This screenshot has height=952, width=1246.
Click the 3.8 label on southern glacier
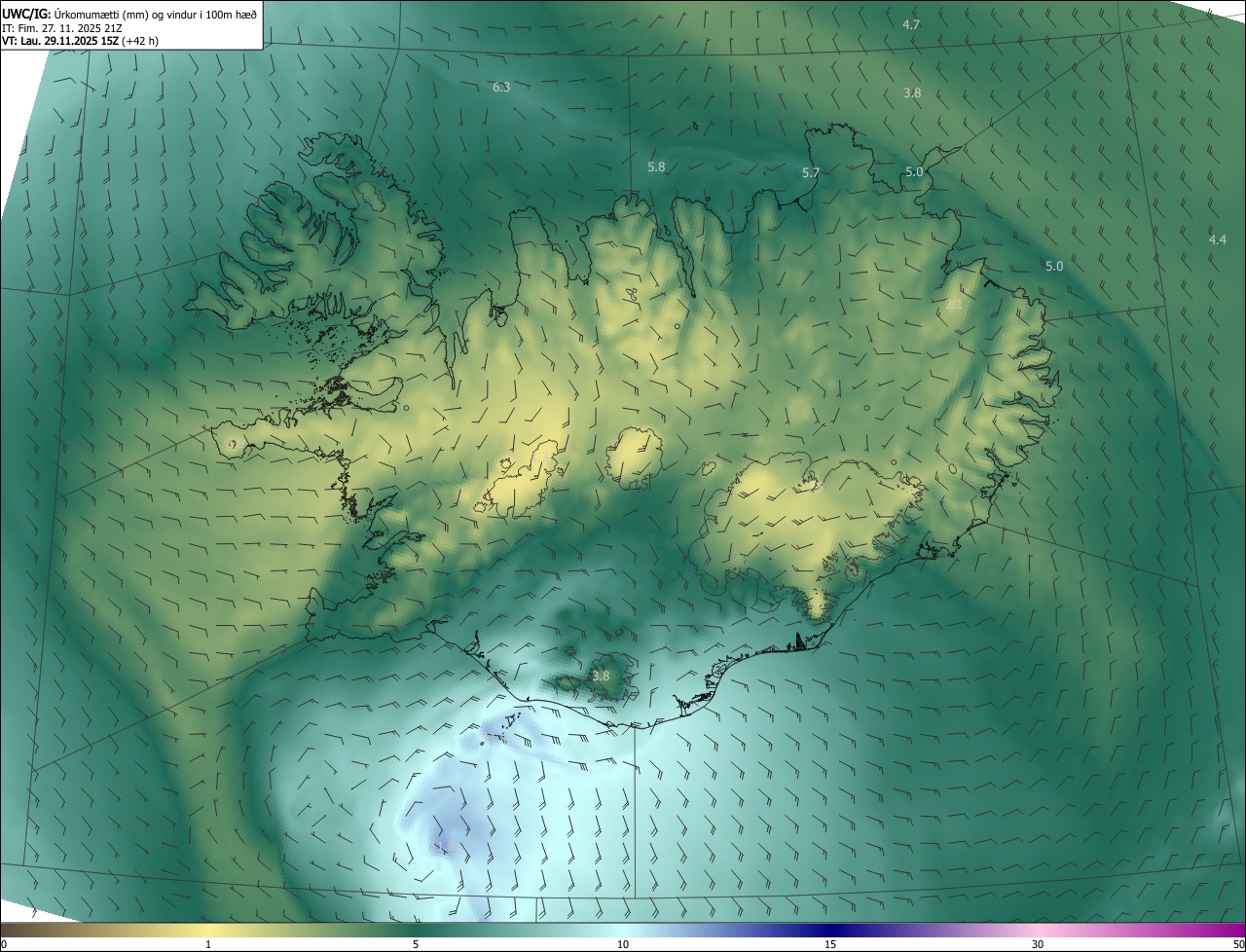pos(601,677)
